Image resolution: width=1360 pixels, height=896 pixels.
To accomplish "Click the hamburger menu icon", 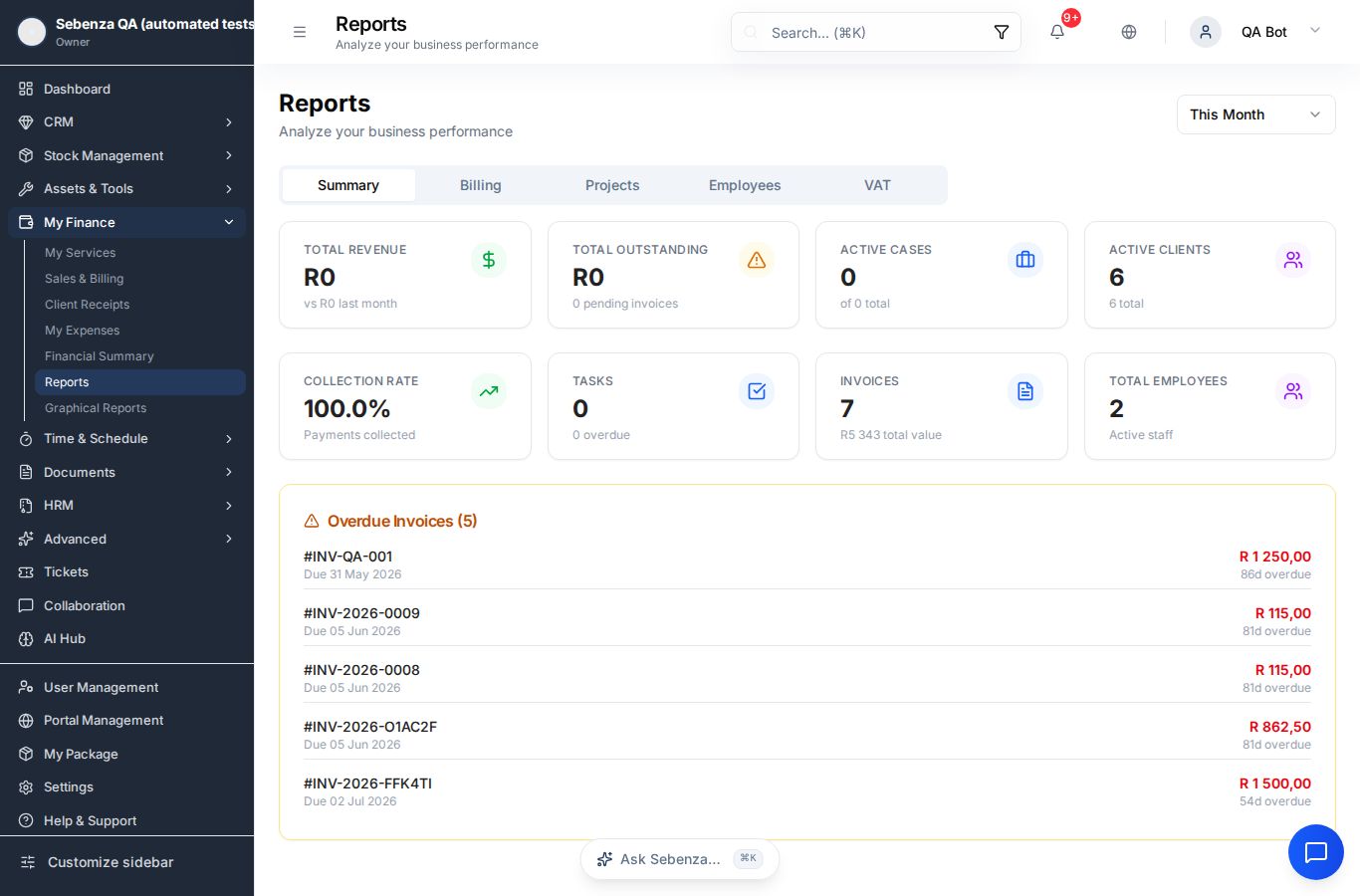I will point(300,32).
